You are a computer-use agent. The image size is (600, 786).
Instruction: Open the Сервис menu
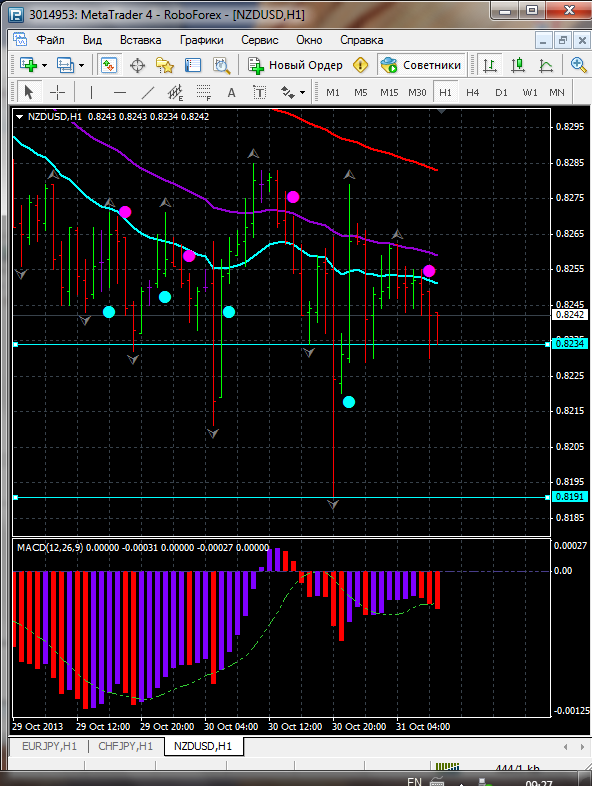(260, 40)
